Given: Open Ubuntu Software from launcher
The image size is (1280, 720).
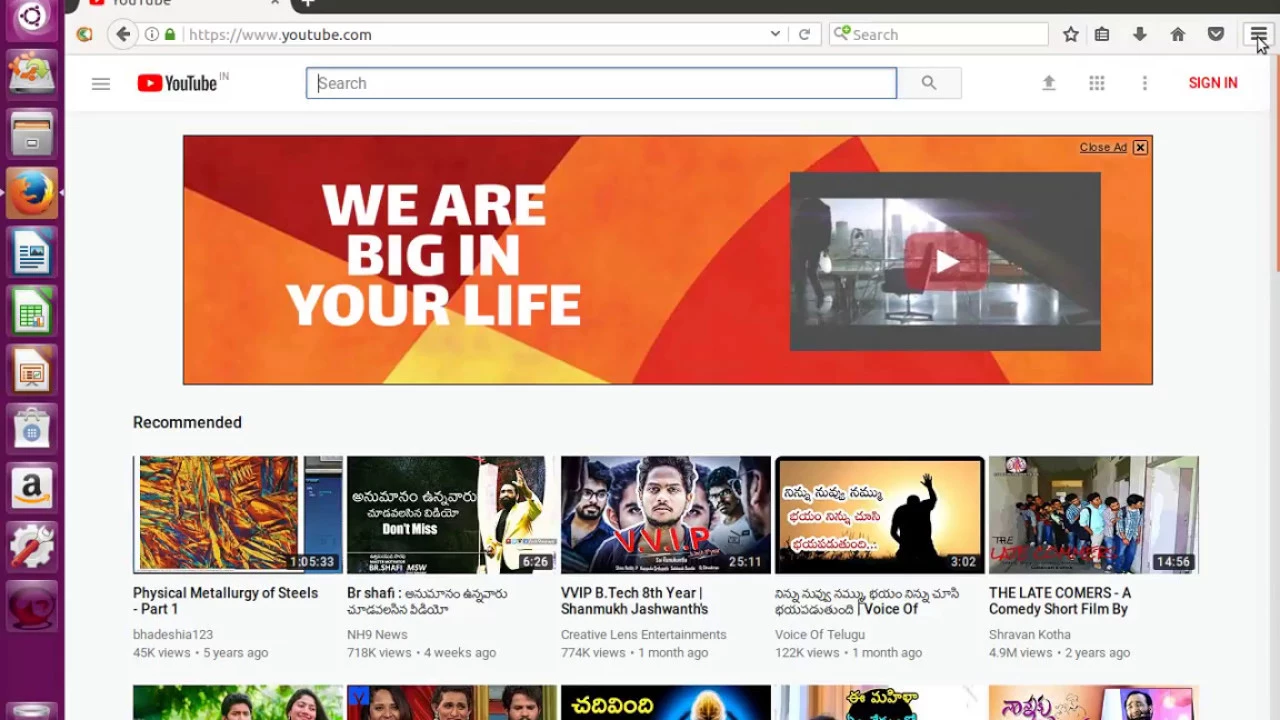Looking at the screenshot, I should pyautogui.click(x=32, y=428).
